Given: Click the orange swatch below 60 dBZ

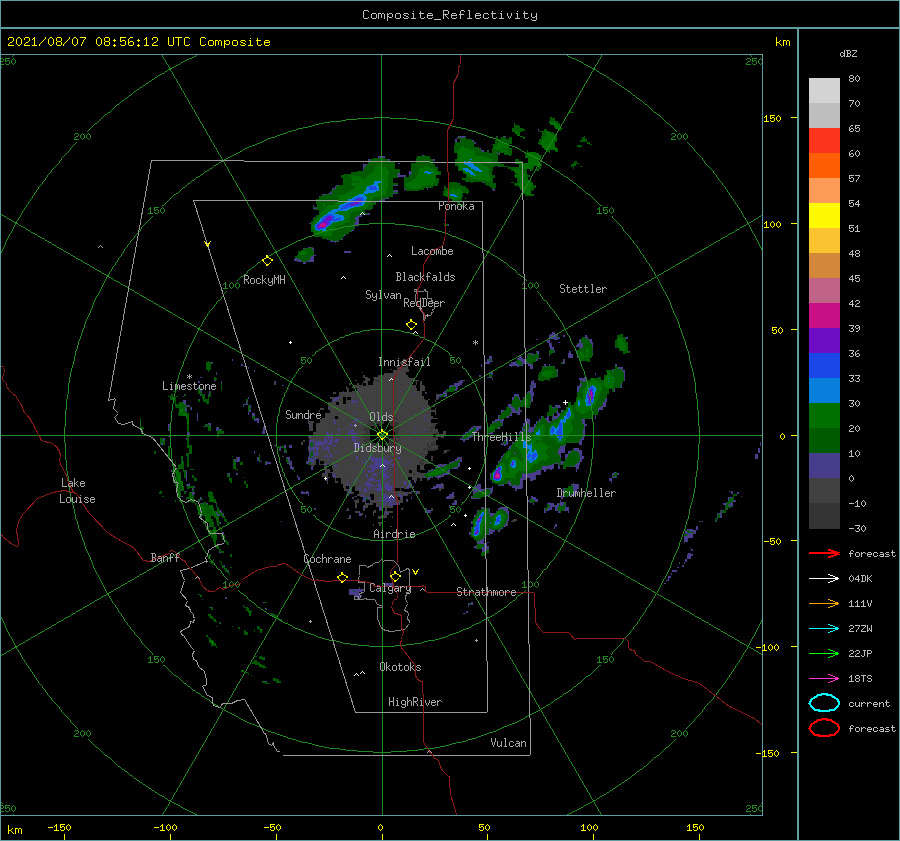Looking at the screenshot, I should tap(824, 166).
